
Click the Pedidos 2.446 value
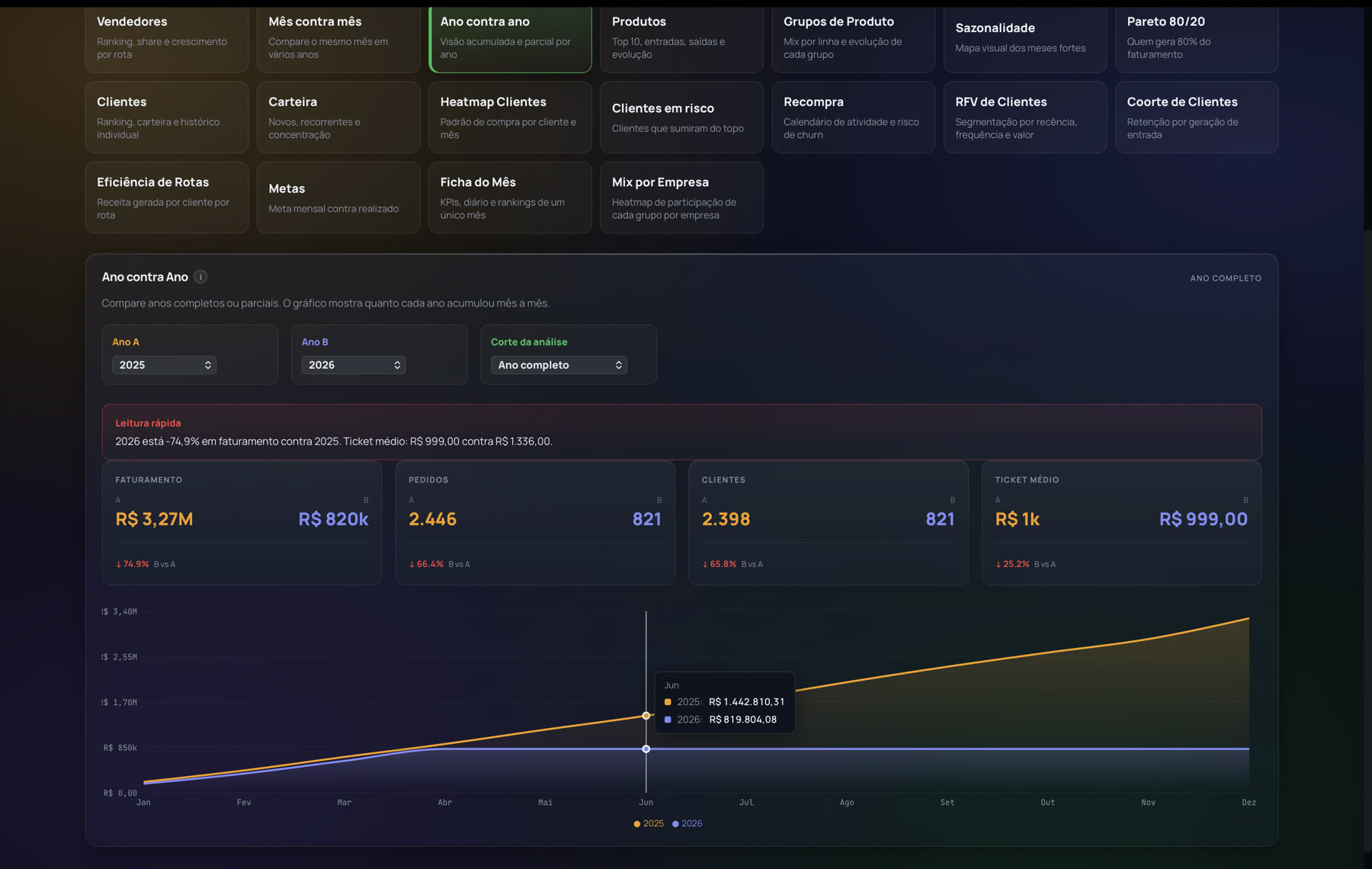click(432, 519)
